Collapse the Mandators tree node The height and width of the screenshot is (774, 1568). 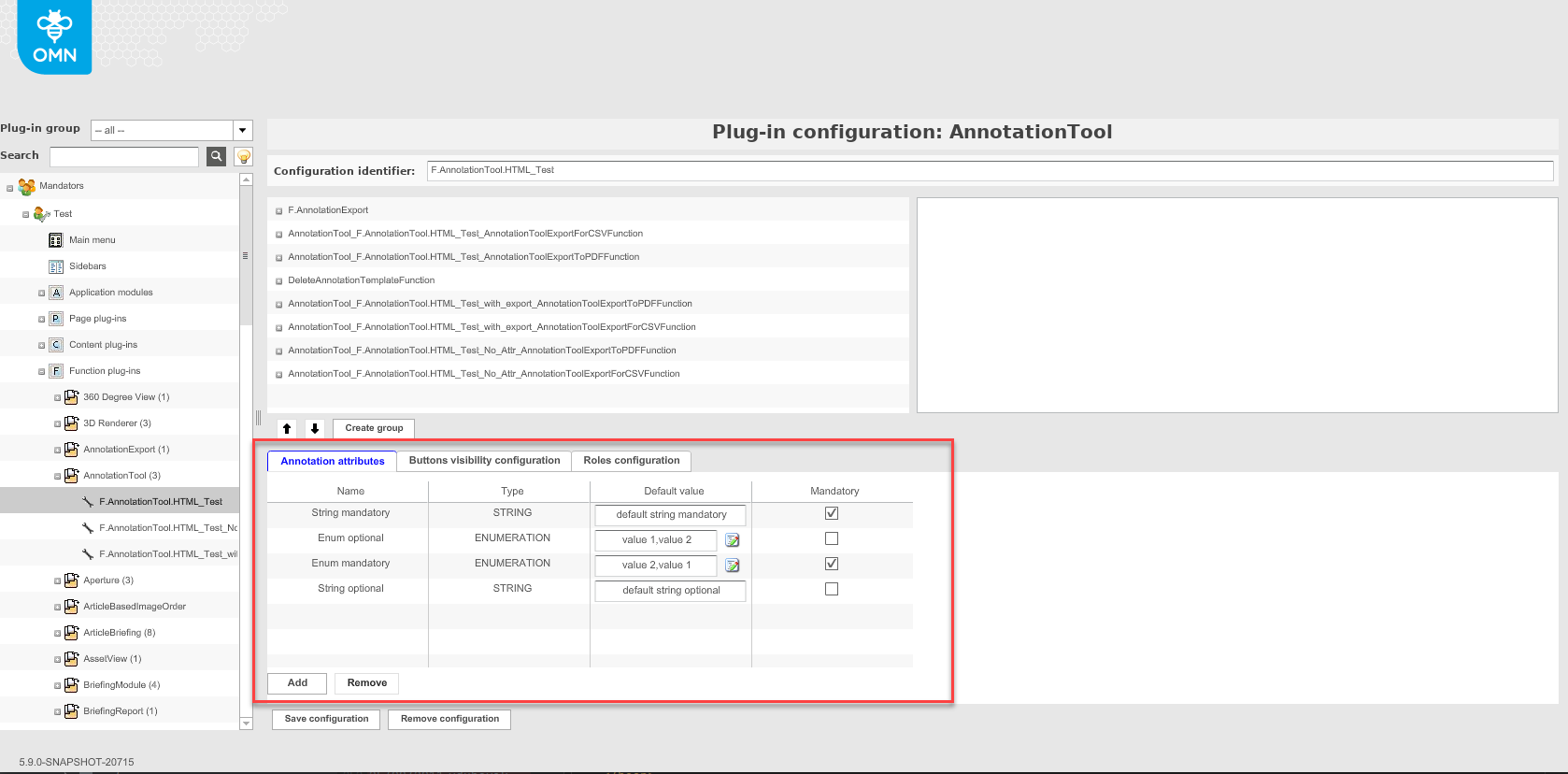point(10,188)
